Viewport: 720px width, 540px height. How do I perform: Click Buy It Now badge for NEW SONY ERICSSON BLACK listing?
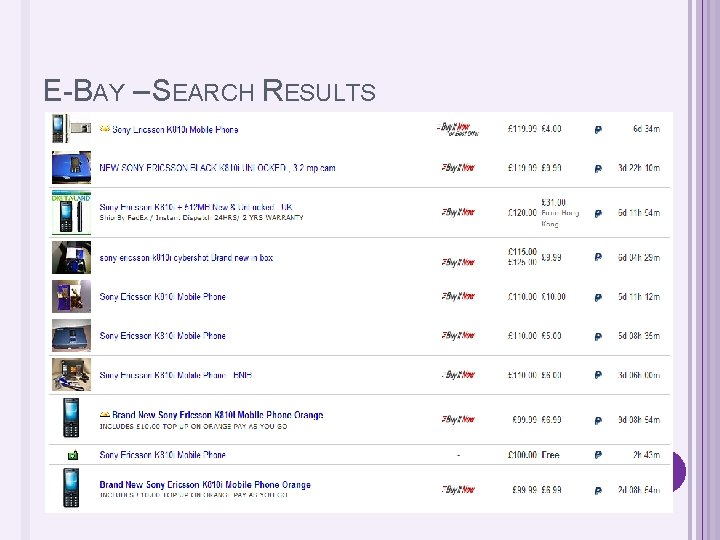pos(458,168)
